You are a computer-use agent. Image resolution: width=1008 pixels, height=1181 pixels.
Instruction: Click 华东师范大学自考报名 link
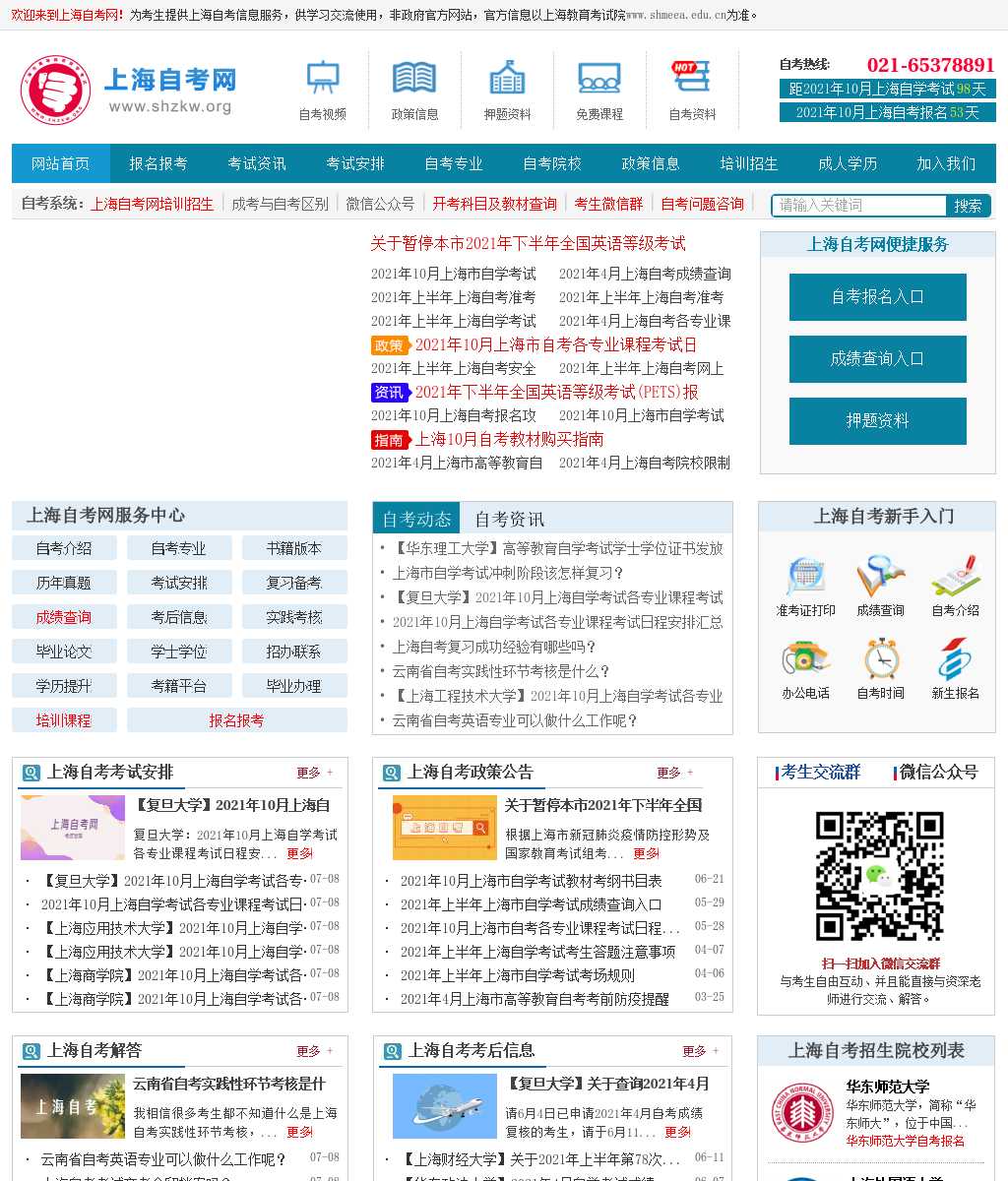click(906, 1141)
